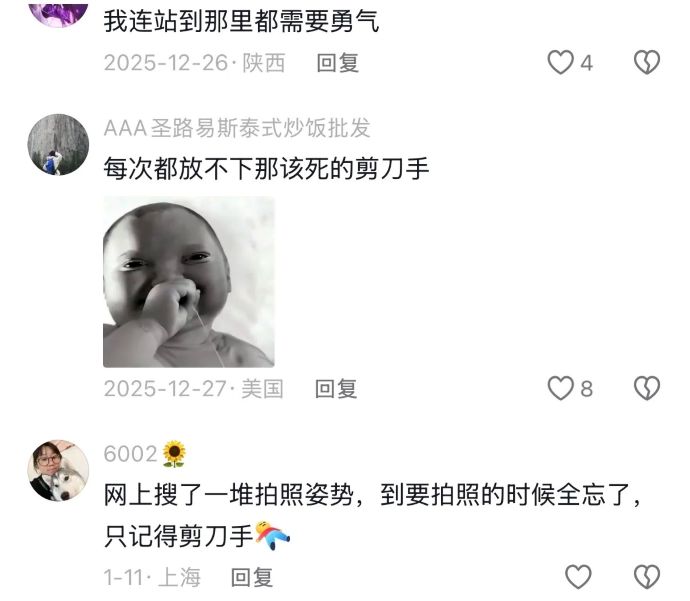This screenshot has height=601, width=690.
Task: Reply to the 1-11 上海 comment
Action: pyautogui.click(x=252, y=577)
